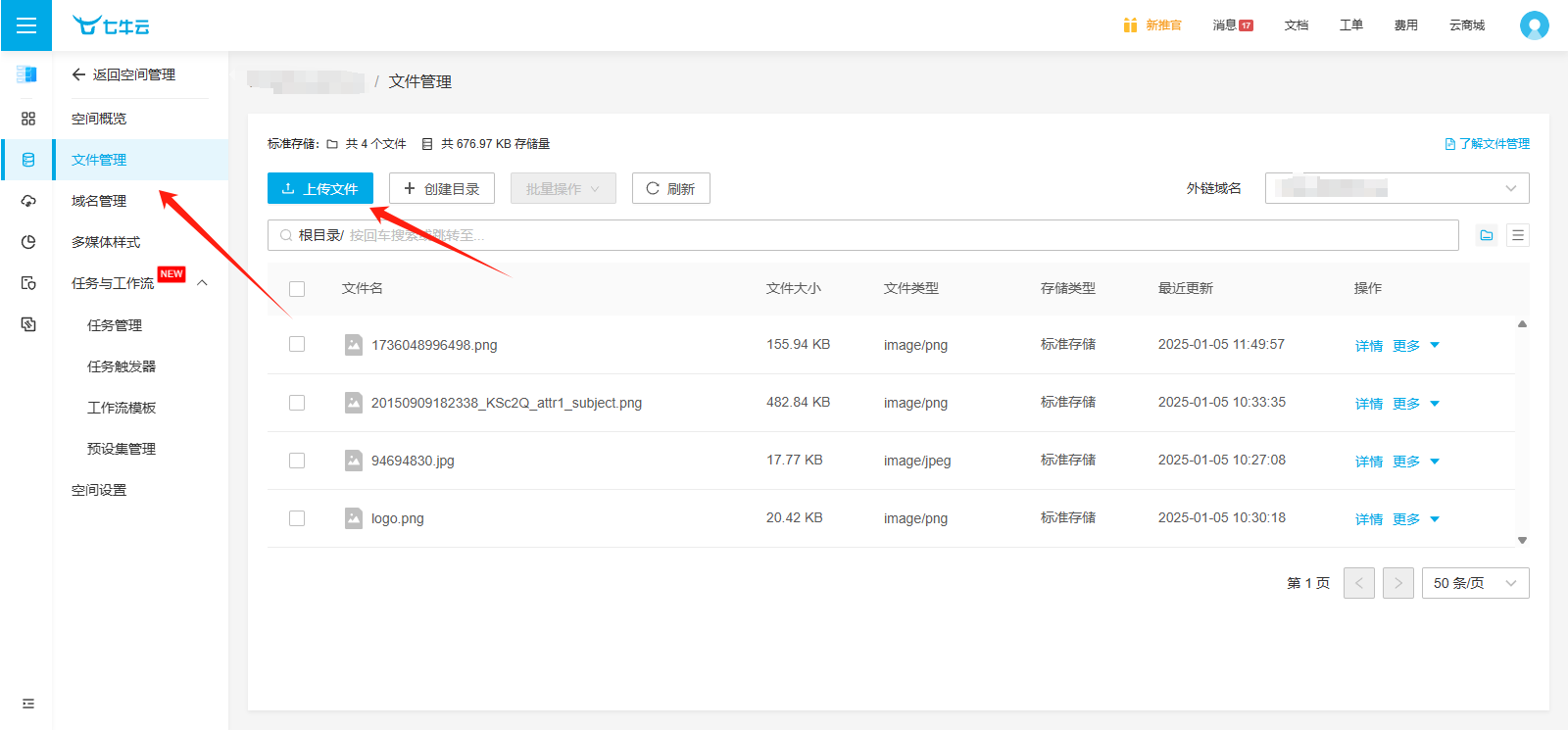
Task: Expand 更多 actions for 94694830.jpg
Action: pos(1416,461)
